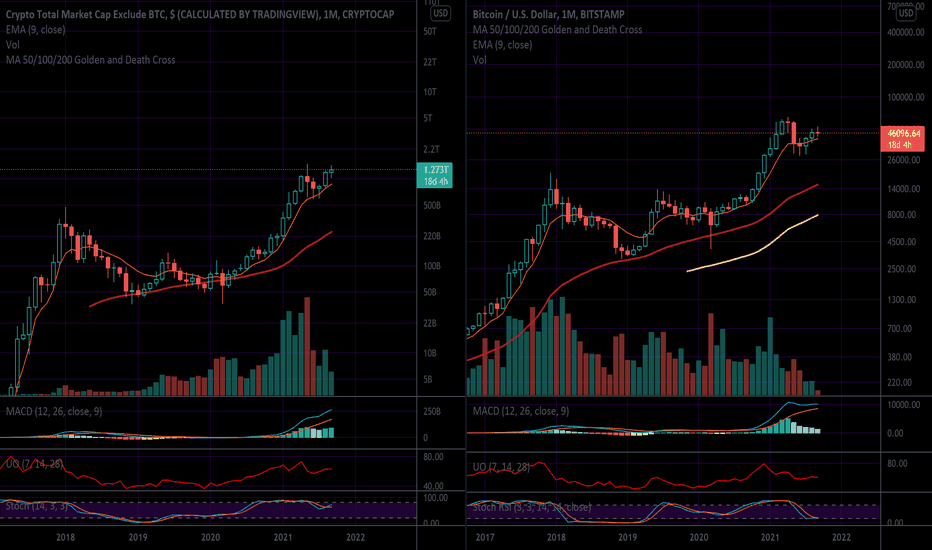Viewport: 932px width, 550px height.
Task: Click 2020 on the Bitcoin time axis
Action: click(699, 538)
